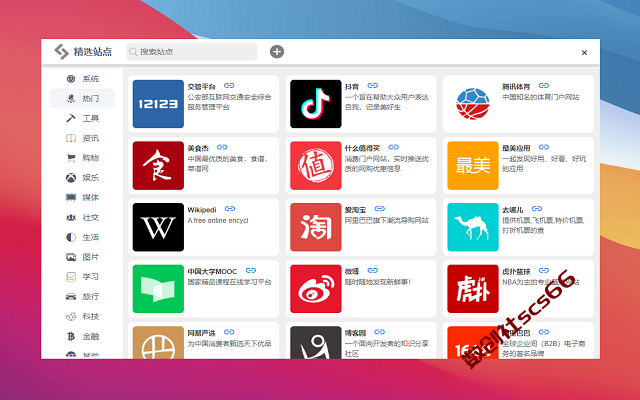Viewport: 640px width, 400px height.
Task: Click the link icon beside 微博
Action: click(373, 271)
